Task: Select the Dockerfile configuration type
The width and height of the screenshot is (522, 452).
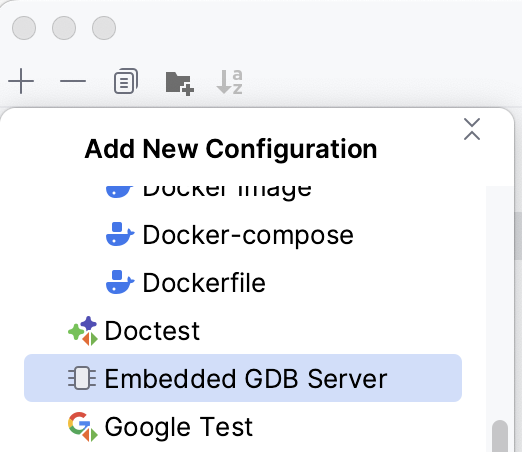Action: tap(243, 282)
